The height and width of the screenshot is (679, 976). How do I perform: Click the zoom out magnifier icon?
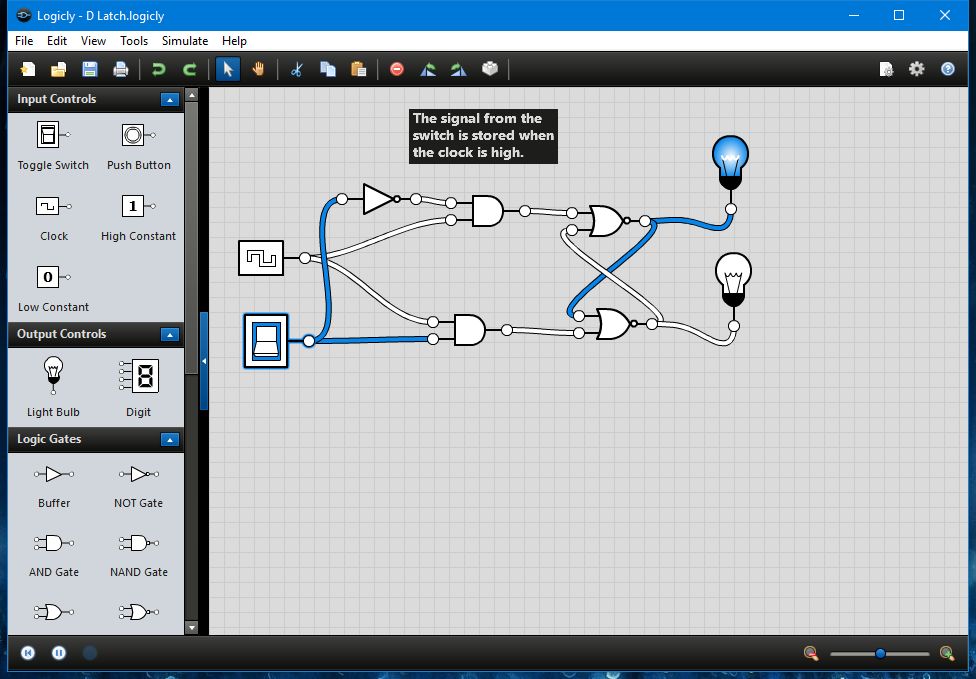pos(810,653)
